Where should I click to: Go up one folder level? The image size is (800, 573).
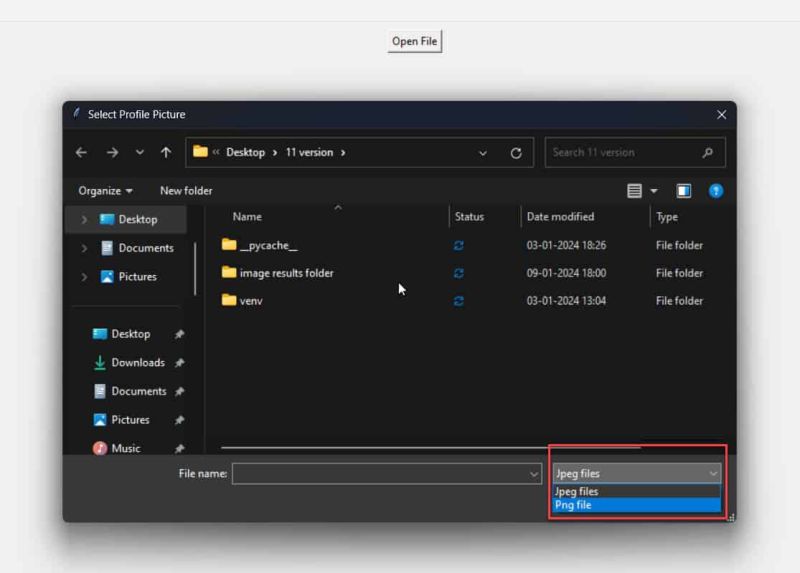click(x=166, y=152)
